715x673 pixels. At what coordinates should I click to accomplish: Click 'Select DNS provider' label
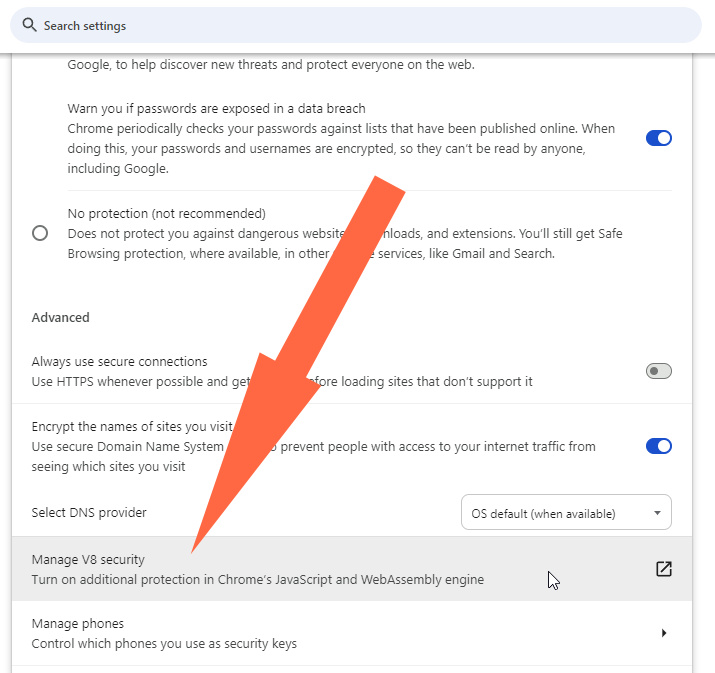pyautogui.click(x=89, y=513)
